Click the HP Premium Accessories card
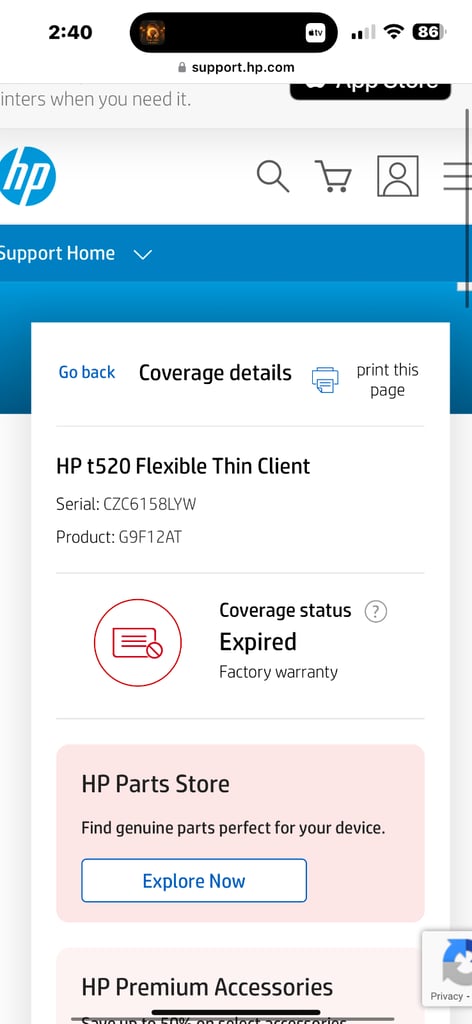Image resolution: width=472 pixels, height=1024 pixels. (240, 985)
